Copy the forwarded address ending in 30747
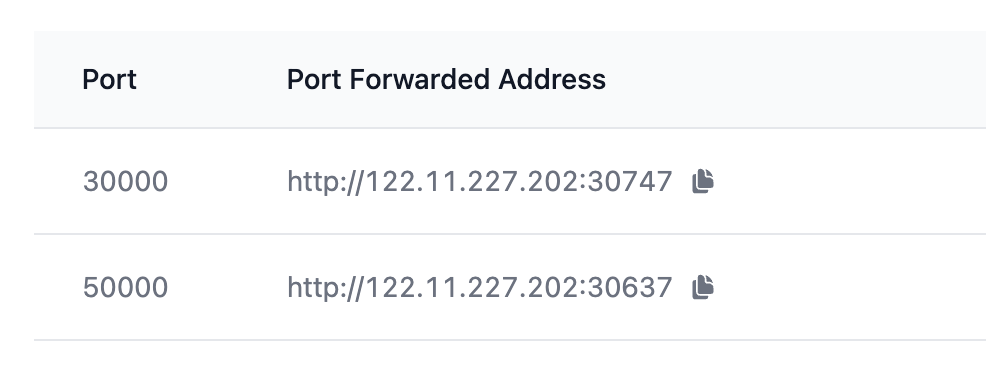This screenshot has height=392, width=986. (x=703, y=181)
